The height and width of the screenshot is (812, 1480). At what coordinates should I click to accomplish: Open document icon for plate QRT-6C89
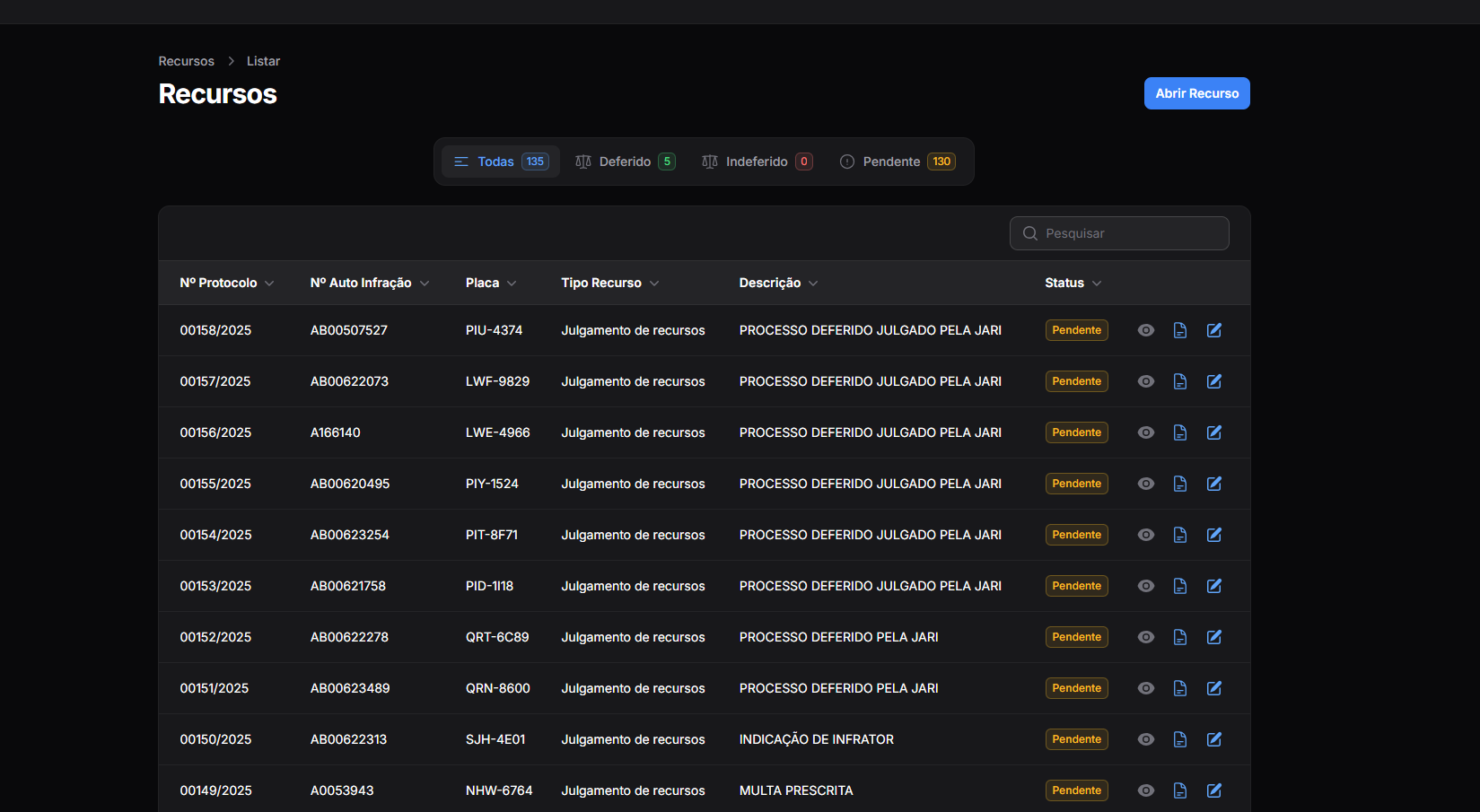(1180, 637)
